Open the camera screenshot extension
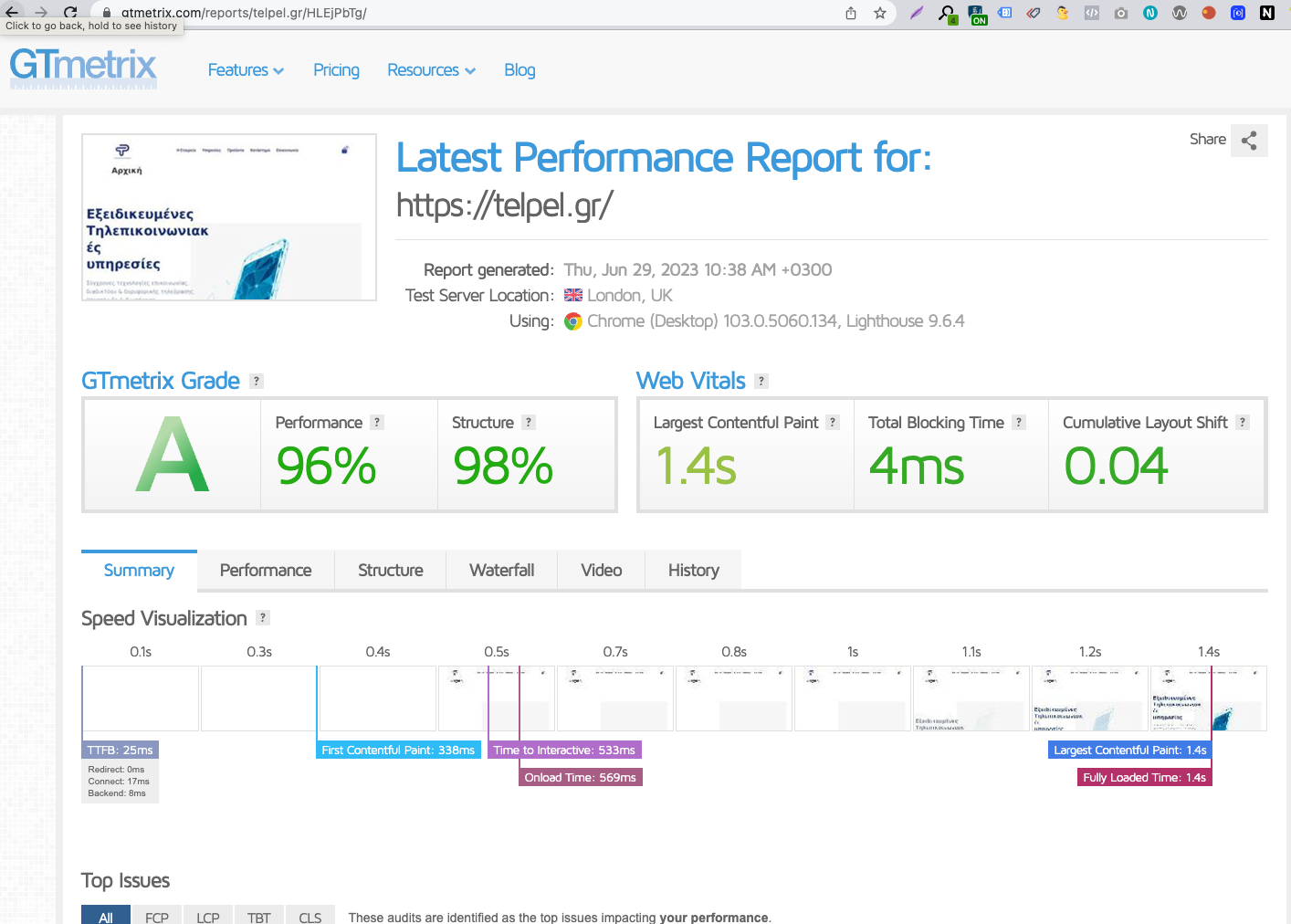Image resolution: width=1291 pixels, height=924 pixels. pyautogui.click(x=1121, y=13)
